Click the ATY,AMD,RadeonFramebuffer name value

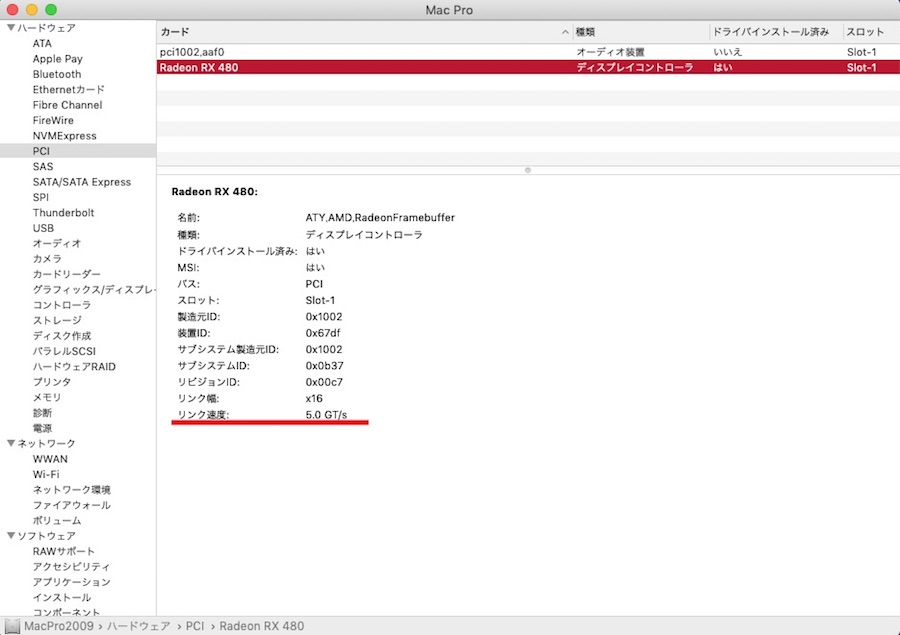tap(380, 218)
